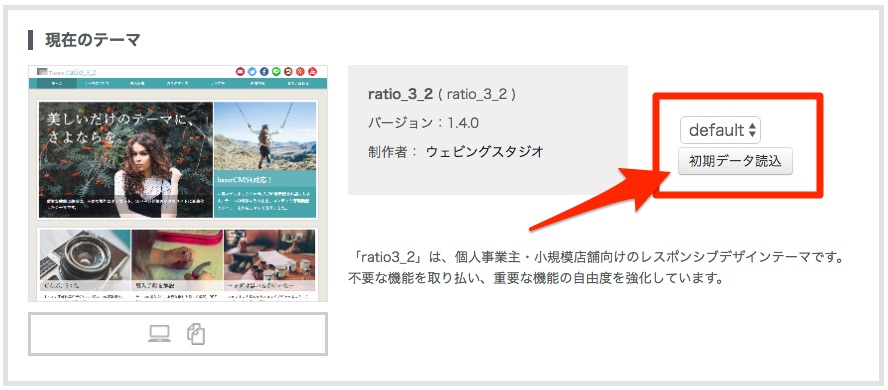
Task: Click the bold ratio_3_2 theme name
Action: click(399, 95)
